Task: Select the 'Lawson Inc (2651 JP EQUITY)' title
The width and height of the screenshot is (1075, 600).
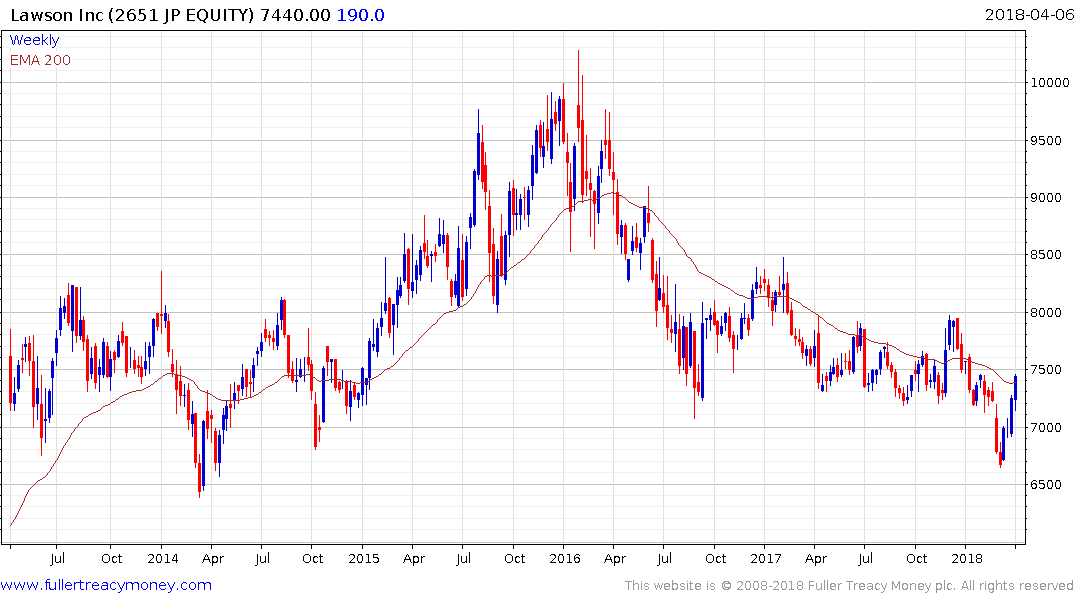Action: coord(132,15)
